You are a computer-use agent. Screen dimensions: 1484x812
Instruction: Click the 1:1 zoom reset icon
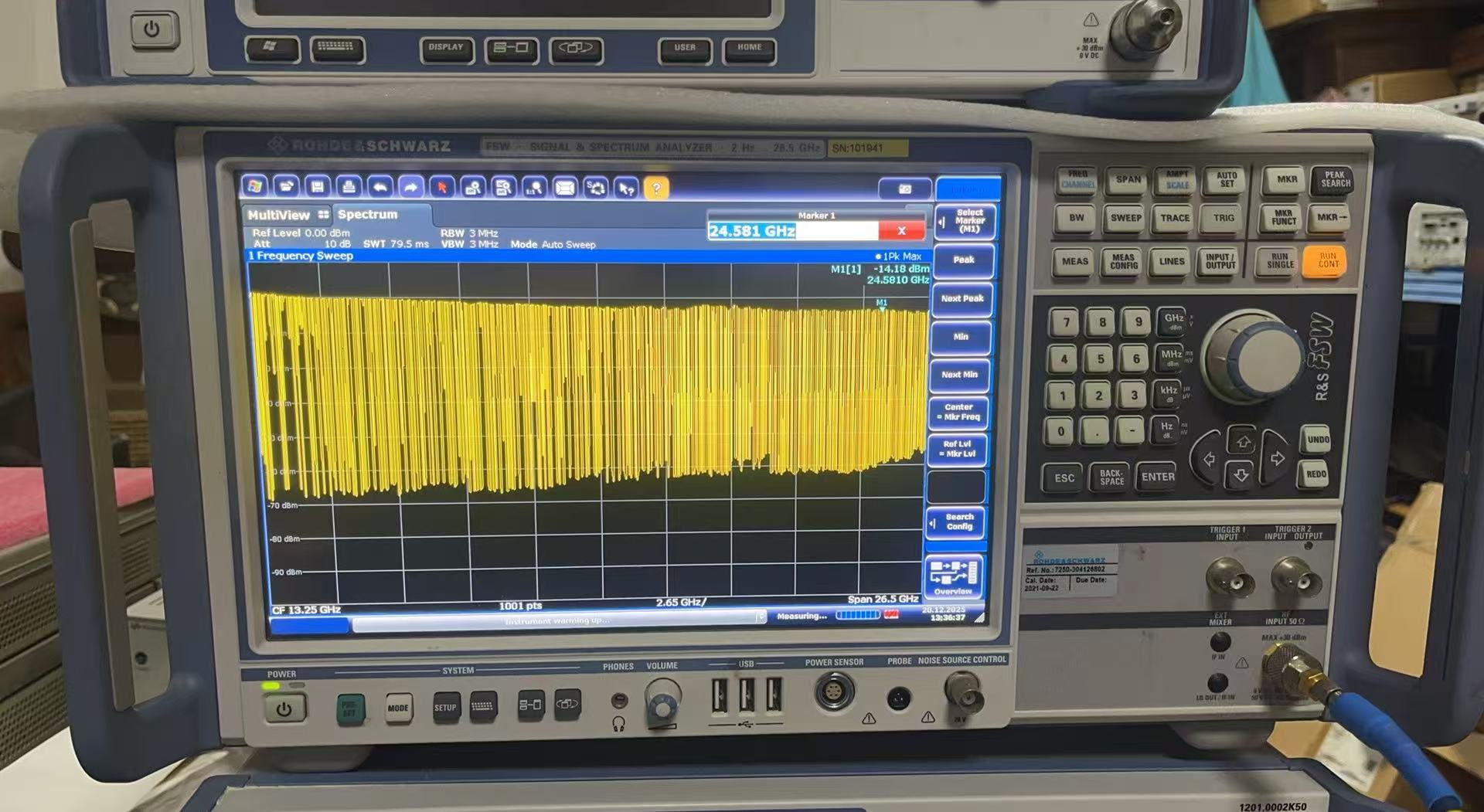click(x=533, y=188)
